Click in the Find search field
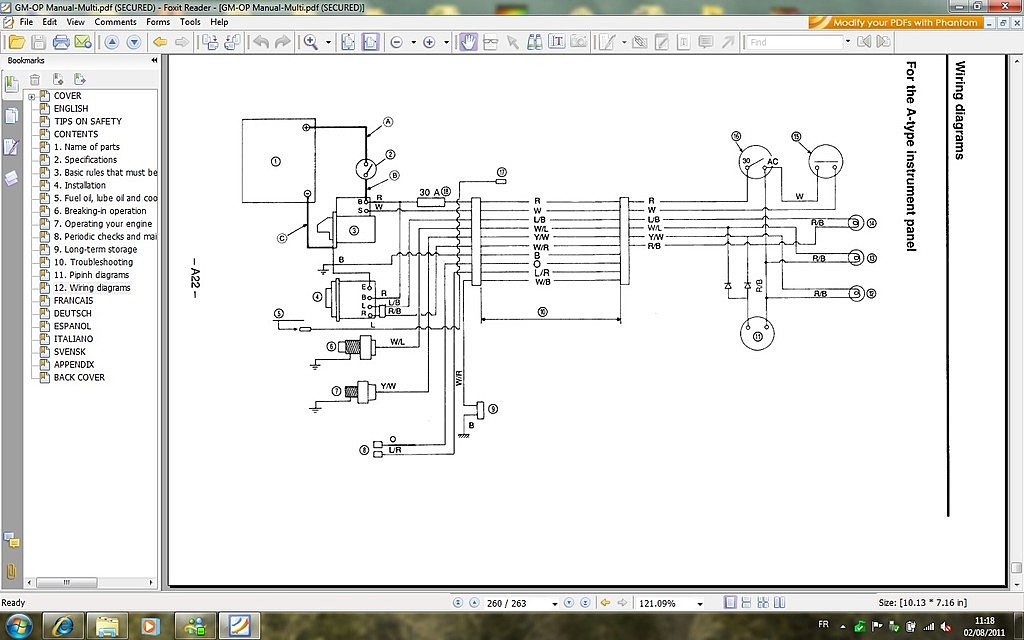 click(x=795, y=42)
